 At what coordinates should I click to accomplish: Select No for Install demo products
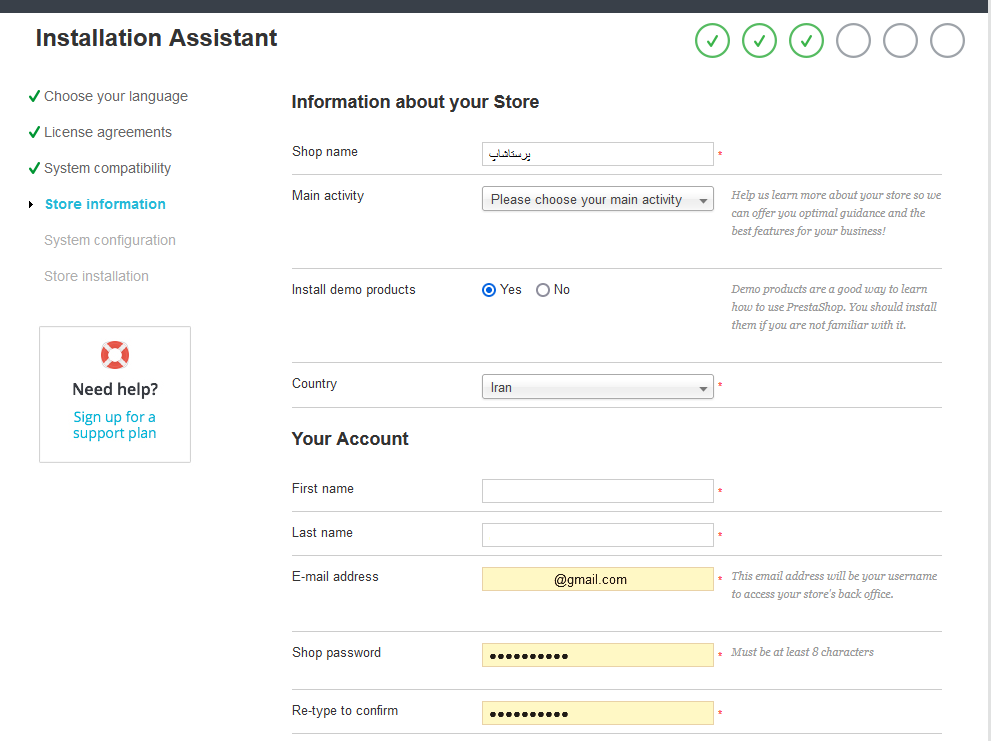point(543,290)
